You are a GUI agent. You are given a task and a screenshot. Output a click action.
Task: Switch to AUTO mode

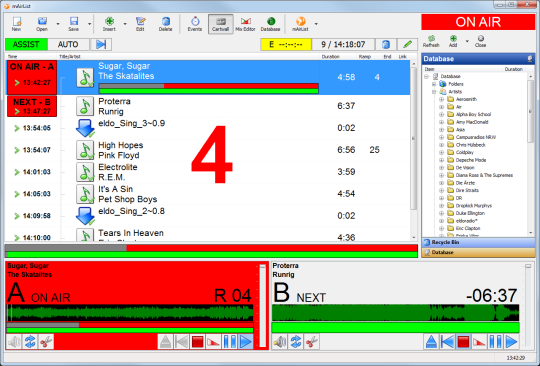(68, 44)
